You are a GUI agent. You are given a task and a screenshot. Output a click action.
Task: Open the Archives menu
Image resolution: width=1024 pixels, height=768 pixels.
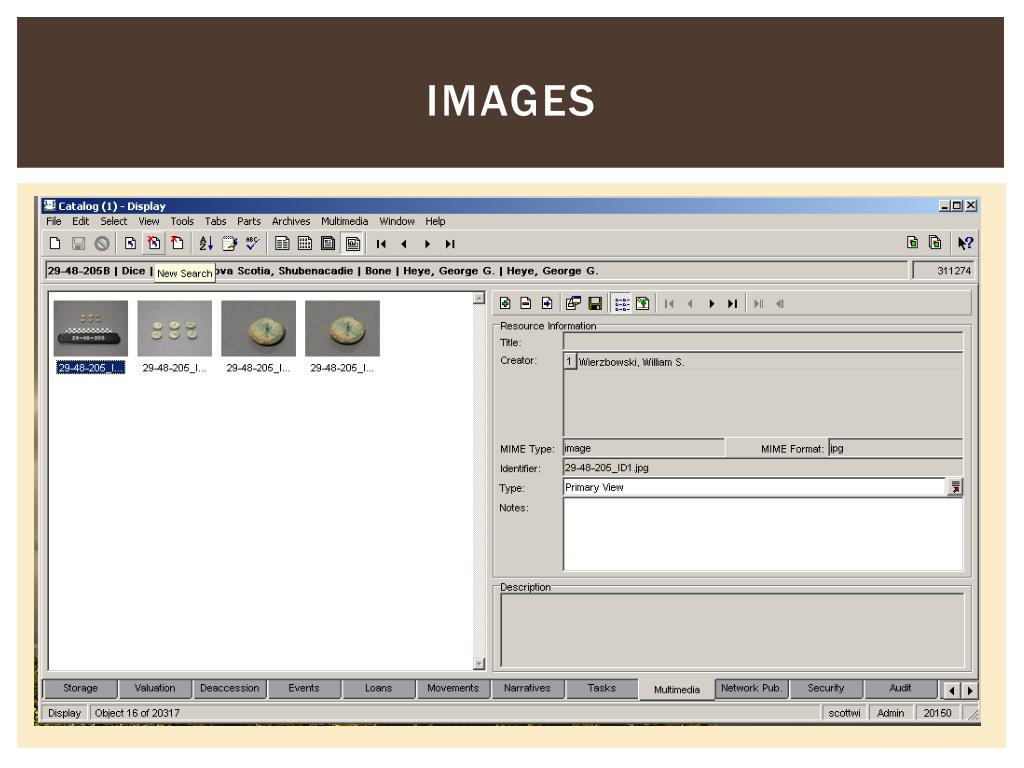tap(291, 221)
